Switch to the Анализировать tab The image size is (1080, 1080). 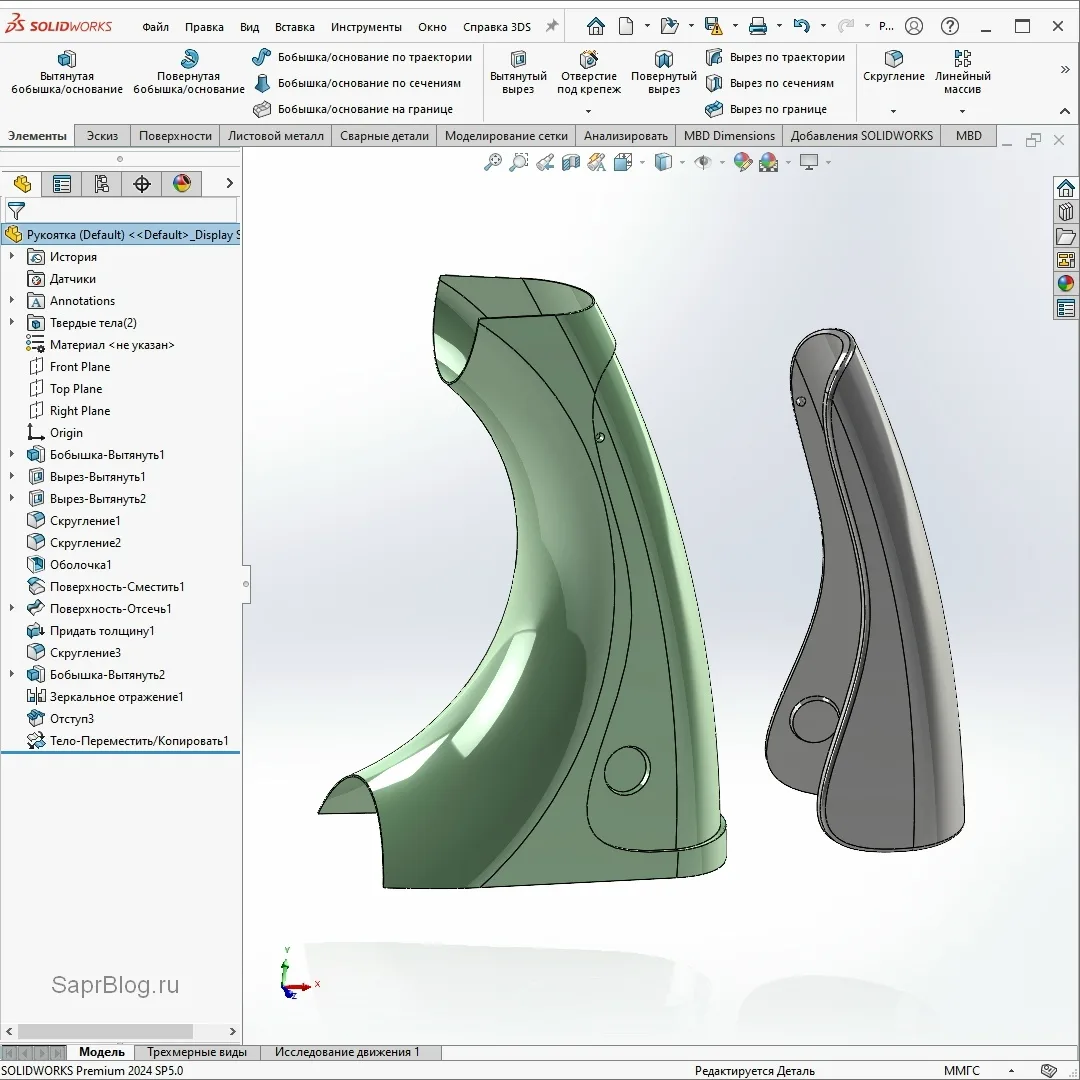(x=625, y=136)
